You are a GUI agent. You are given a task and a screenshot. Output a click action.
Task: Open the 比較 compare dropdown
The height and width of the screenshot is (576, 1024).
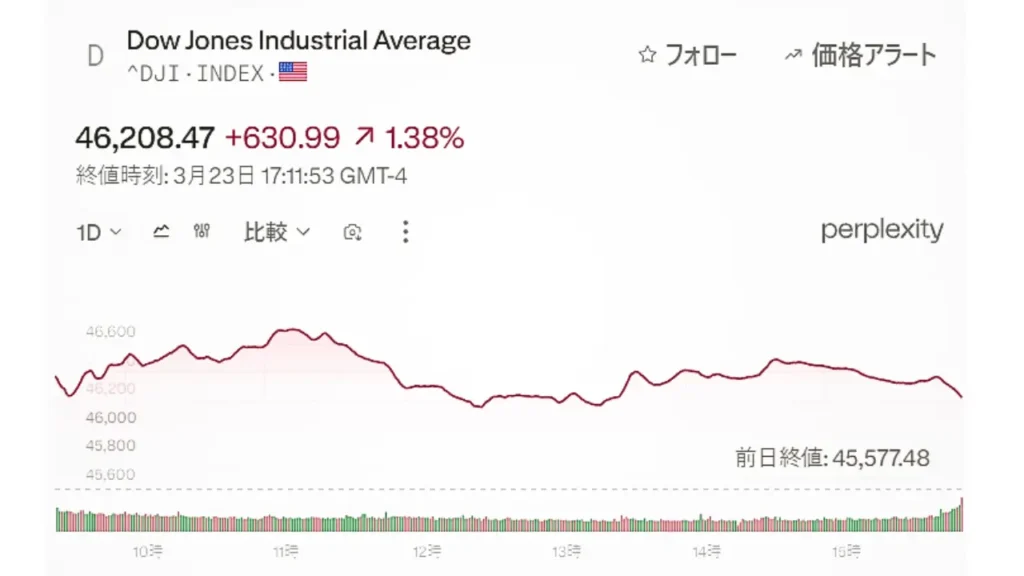coord(277,232)
